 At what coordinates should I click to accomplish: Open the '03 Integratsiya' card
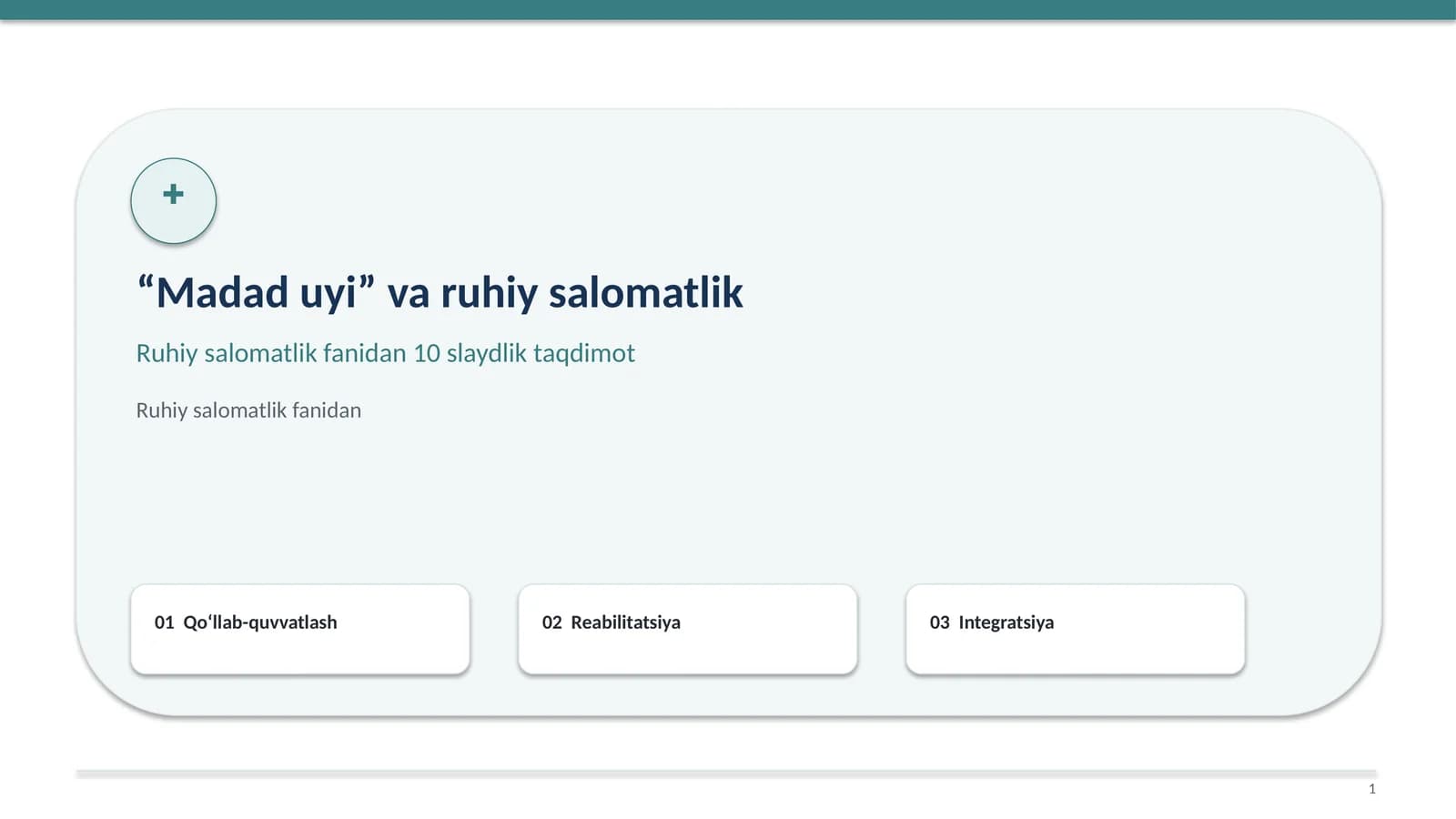coord(1076,630)
